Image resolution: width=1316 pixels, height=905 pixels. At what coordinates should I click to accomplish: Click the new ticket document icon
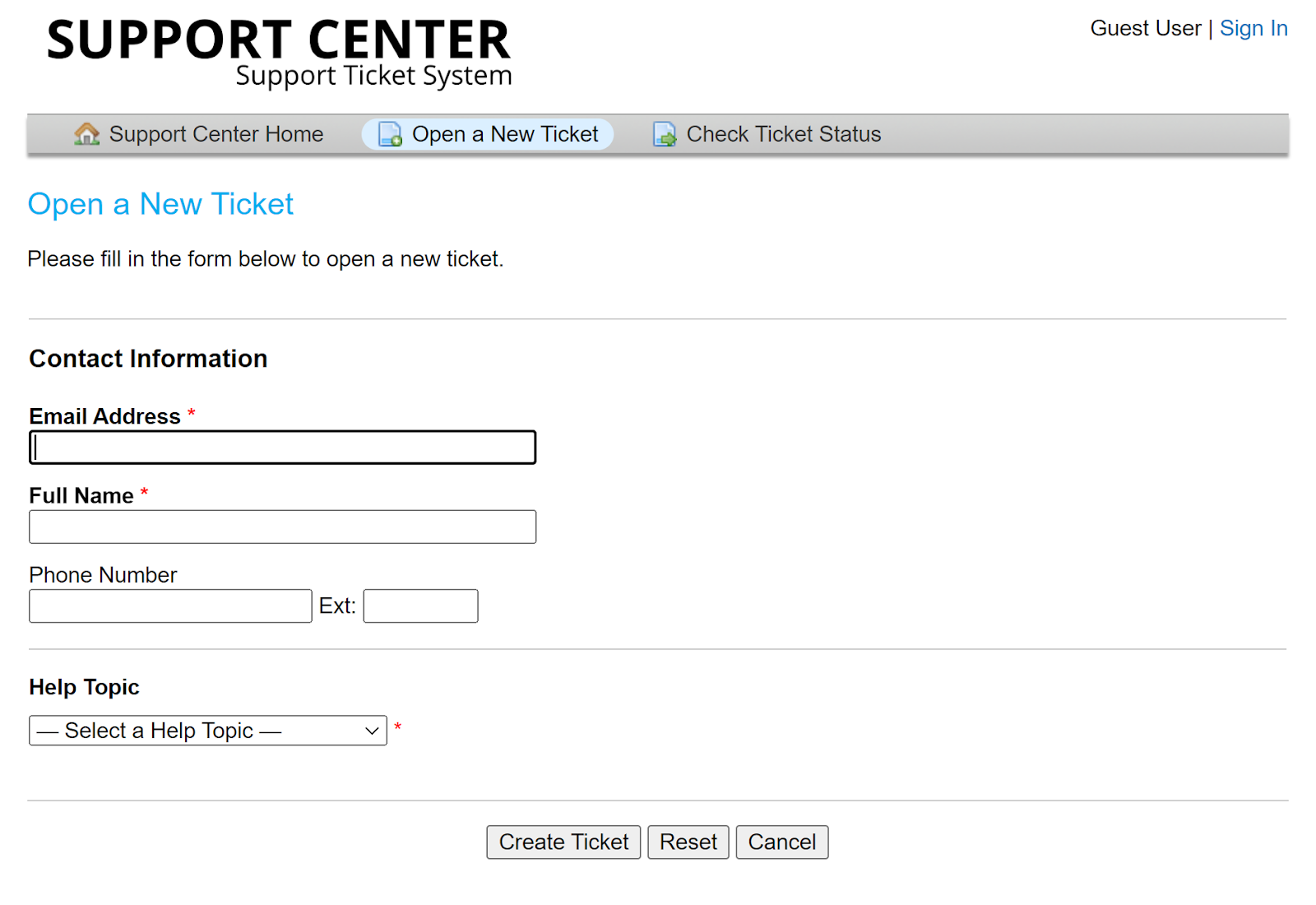pos(390,134)
